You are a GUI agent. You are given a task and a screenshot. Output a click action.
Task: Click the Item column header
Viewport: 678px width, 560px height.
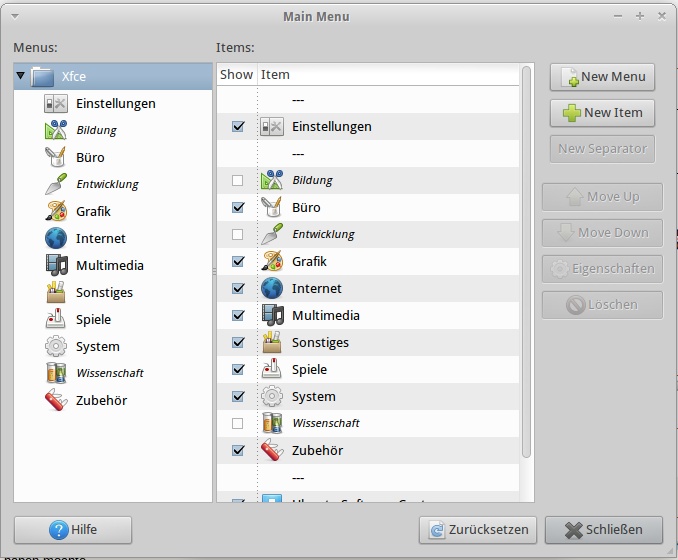click(386, 75)
